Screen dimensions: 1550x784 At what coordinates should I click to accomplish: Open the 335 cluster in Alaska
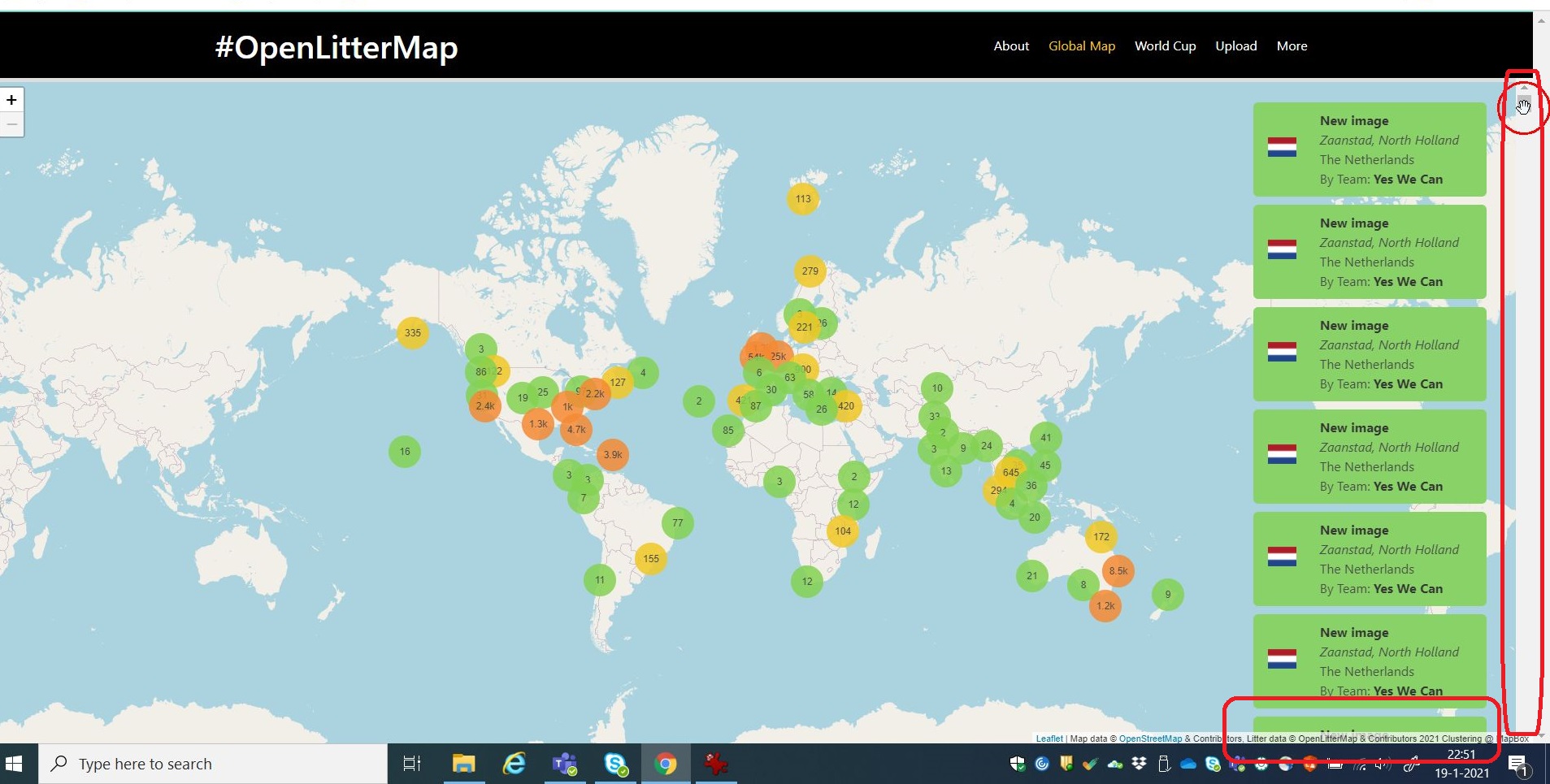(x=413, y=333)
